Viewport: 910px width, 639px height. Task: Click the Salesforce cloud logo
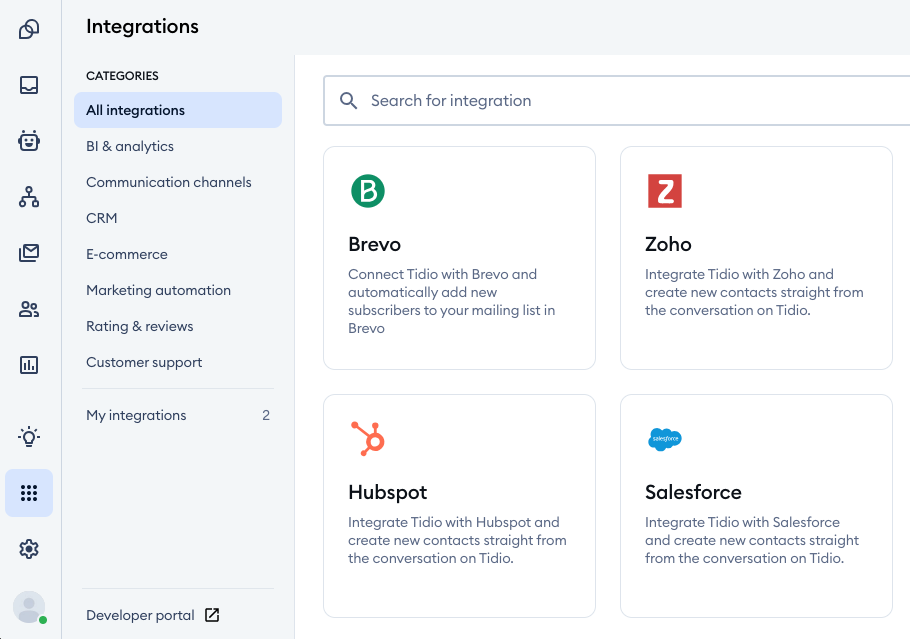pos(665,439)
